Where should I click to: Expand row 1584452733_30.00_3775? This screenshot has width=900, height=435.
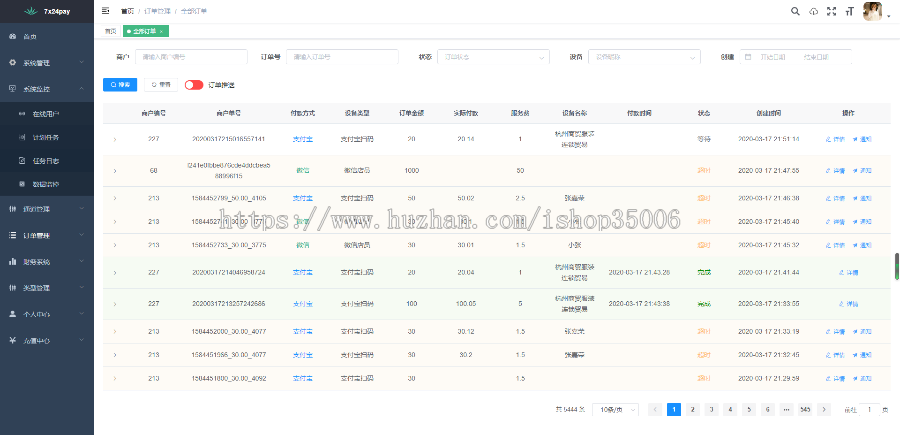115,245
